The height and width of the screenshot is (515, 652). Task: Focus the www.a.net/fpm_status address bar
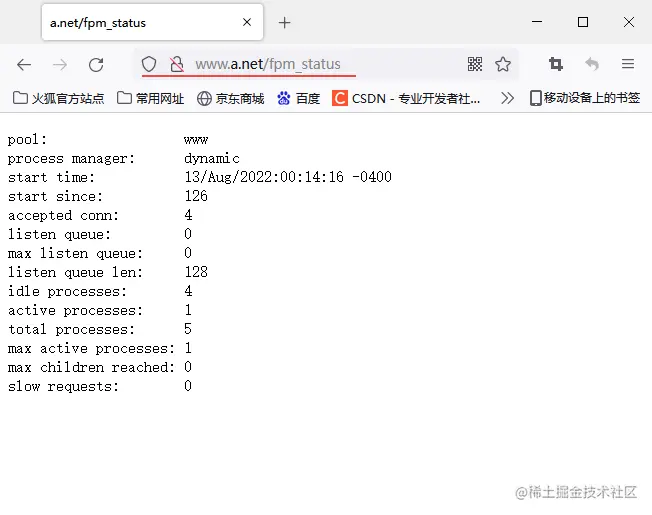[328, 64]
